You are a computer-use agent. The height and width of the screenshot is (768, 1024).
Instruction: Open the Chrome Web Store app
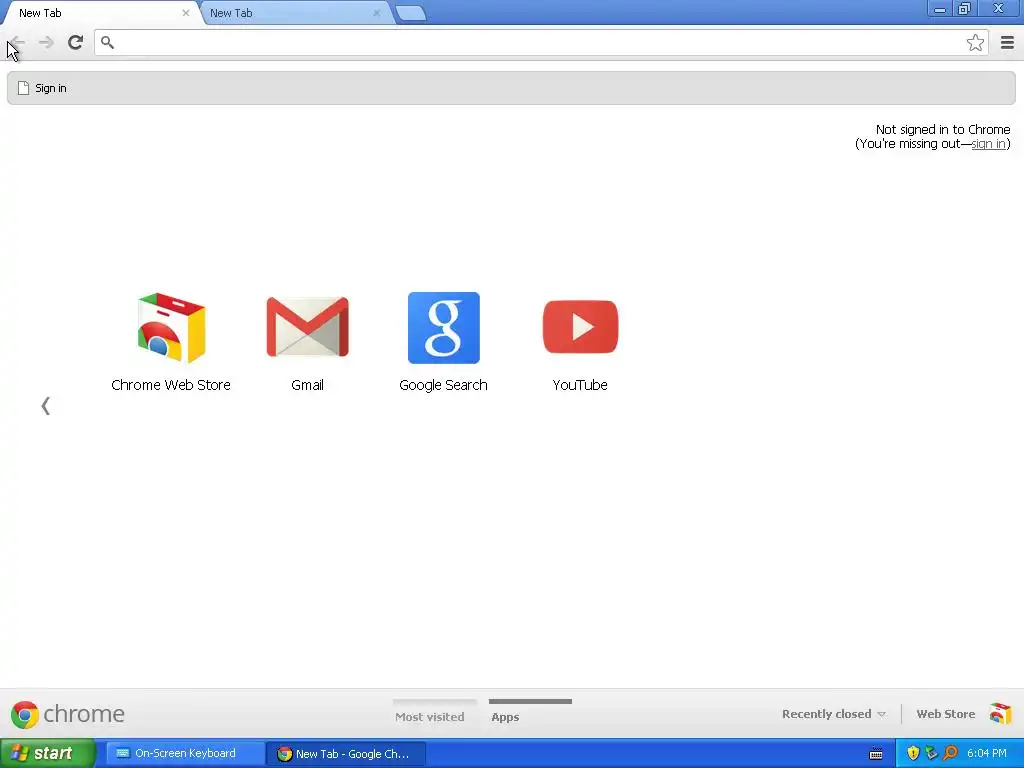point(171,328)
